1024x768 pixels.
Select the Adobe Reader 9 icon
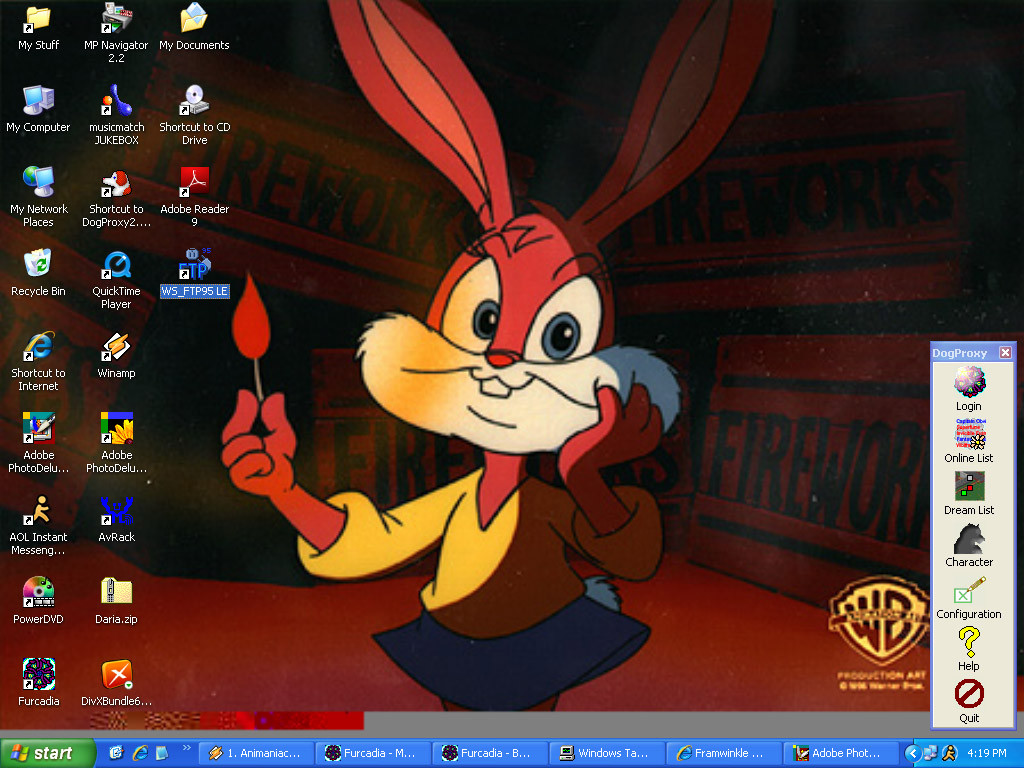(x=195, y=197)
